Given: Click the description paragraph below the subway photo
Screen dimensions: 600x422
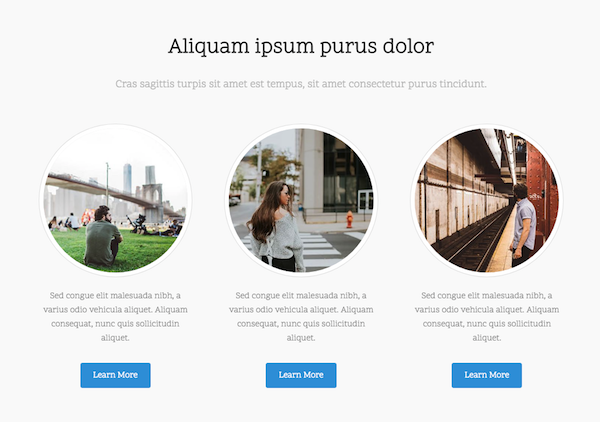Looking at the screenshot, I should coord(486,316).
